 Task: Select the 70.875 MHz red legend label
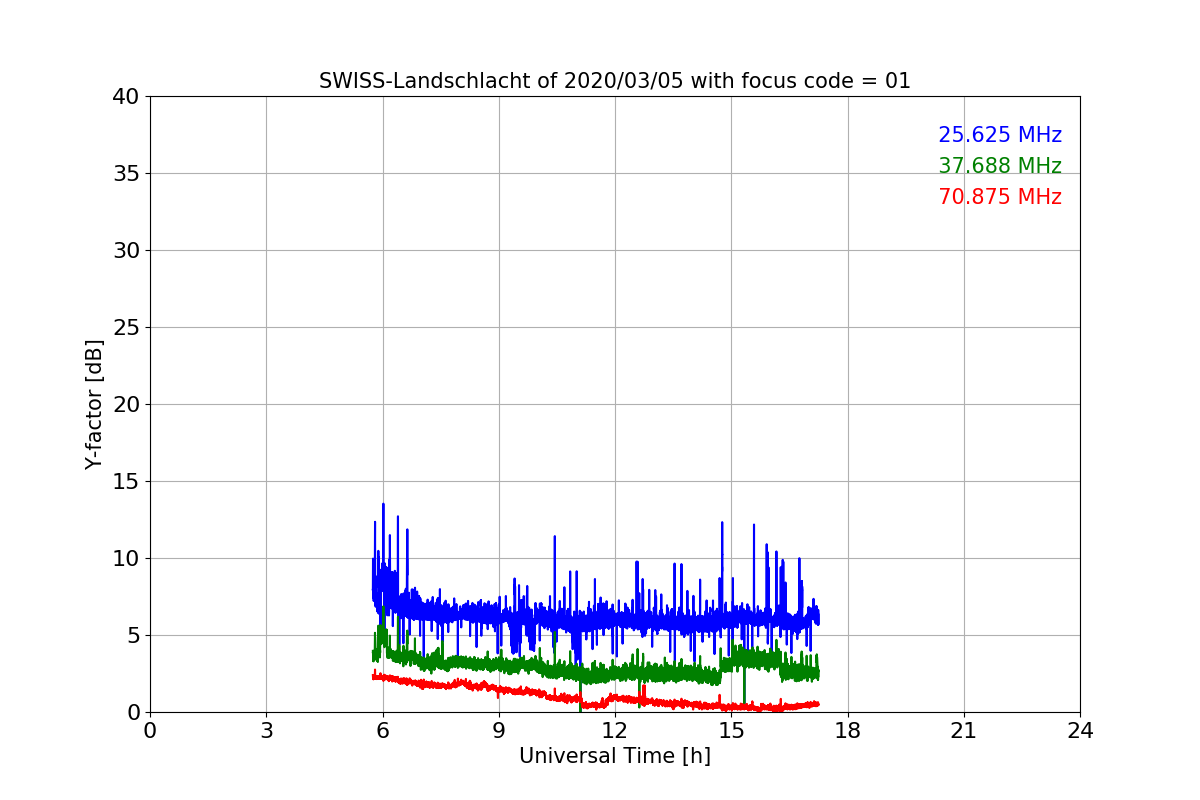tap(1000, 197)
